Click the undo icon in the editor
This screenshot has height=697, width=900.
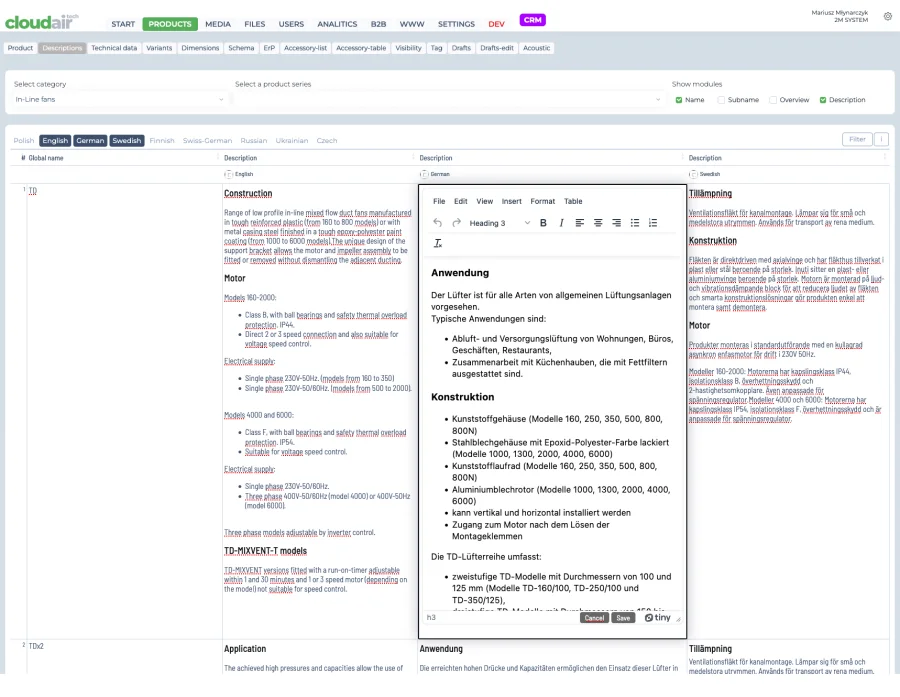click(437, 223)
